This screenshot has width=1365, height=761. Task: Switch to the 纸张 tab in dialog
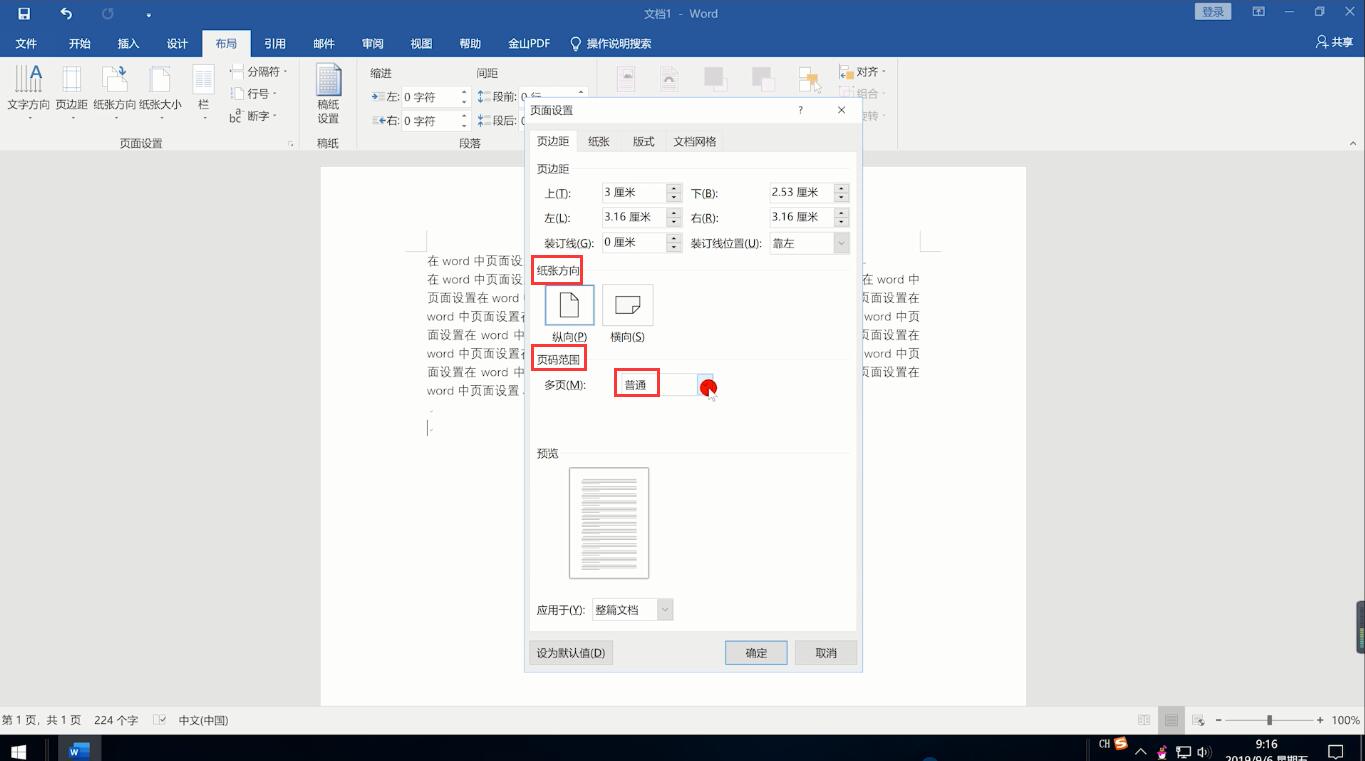click(x=599, y=141)
